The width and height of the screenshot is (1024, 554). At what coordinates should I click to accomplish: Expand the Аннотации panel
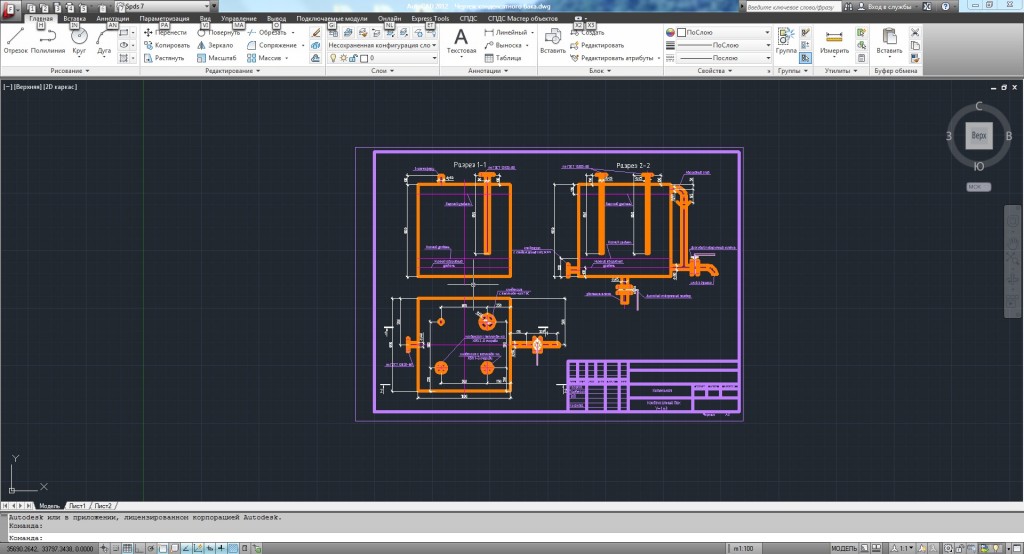click(x=488, y=71)
